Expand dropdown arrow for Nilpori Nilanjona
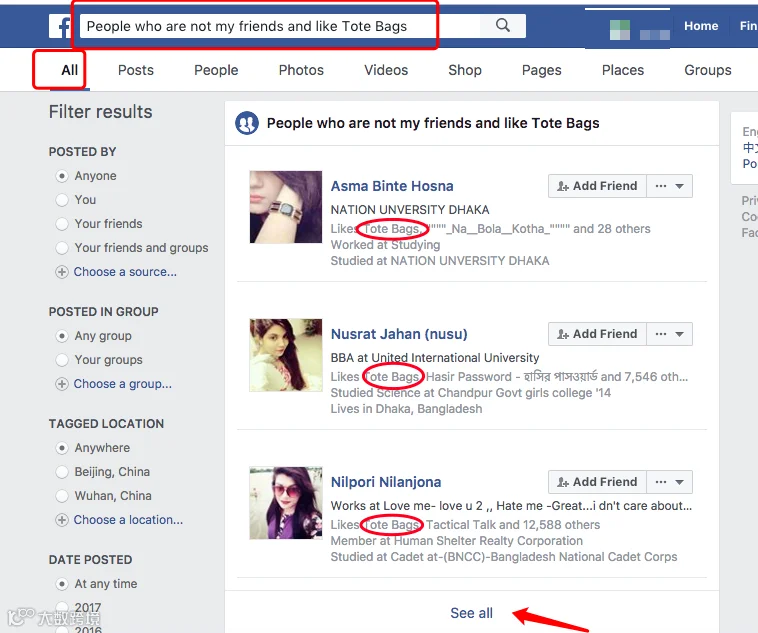 pos(679,483)
